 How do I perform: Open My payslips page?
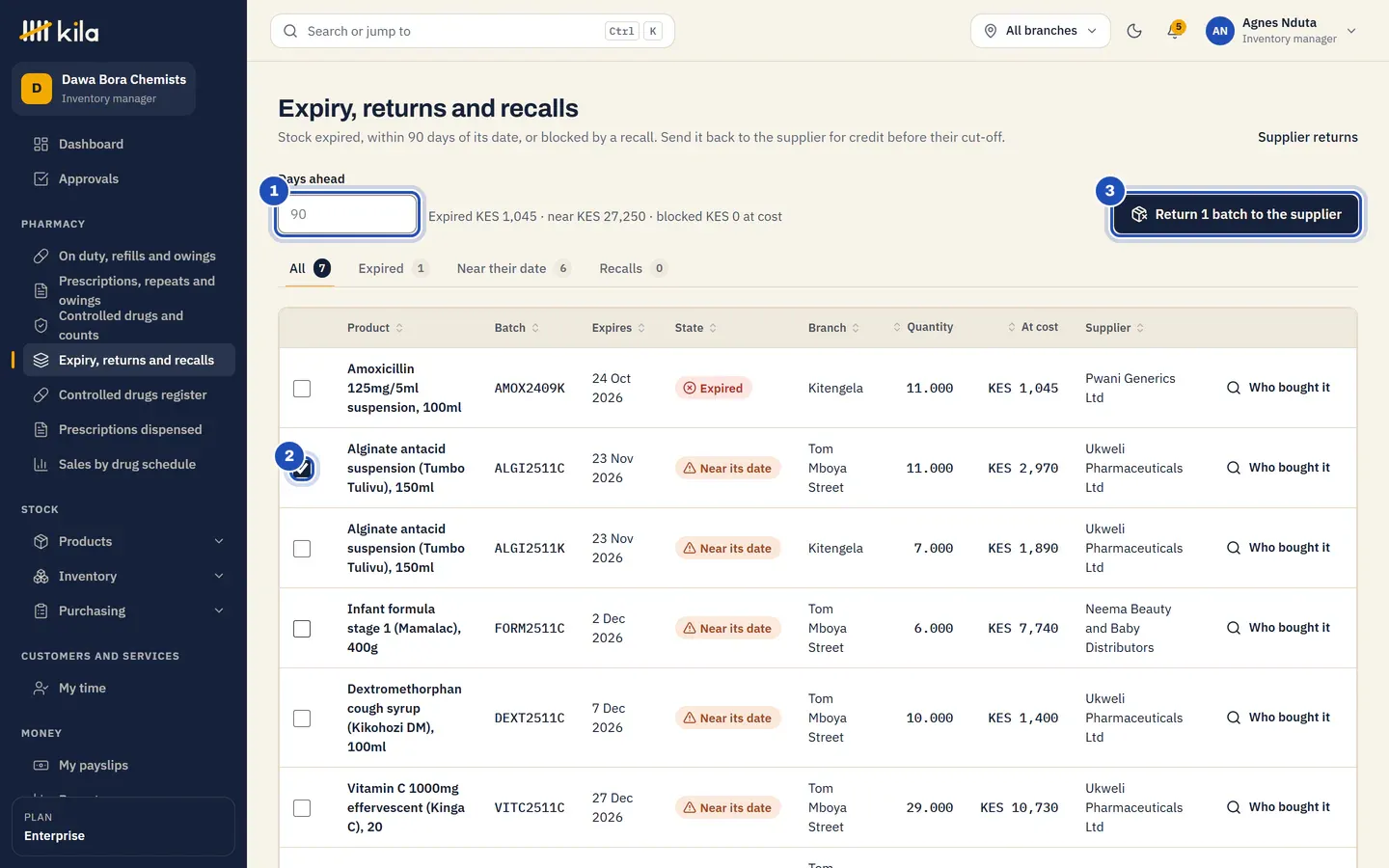coord(129,766)
